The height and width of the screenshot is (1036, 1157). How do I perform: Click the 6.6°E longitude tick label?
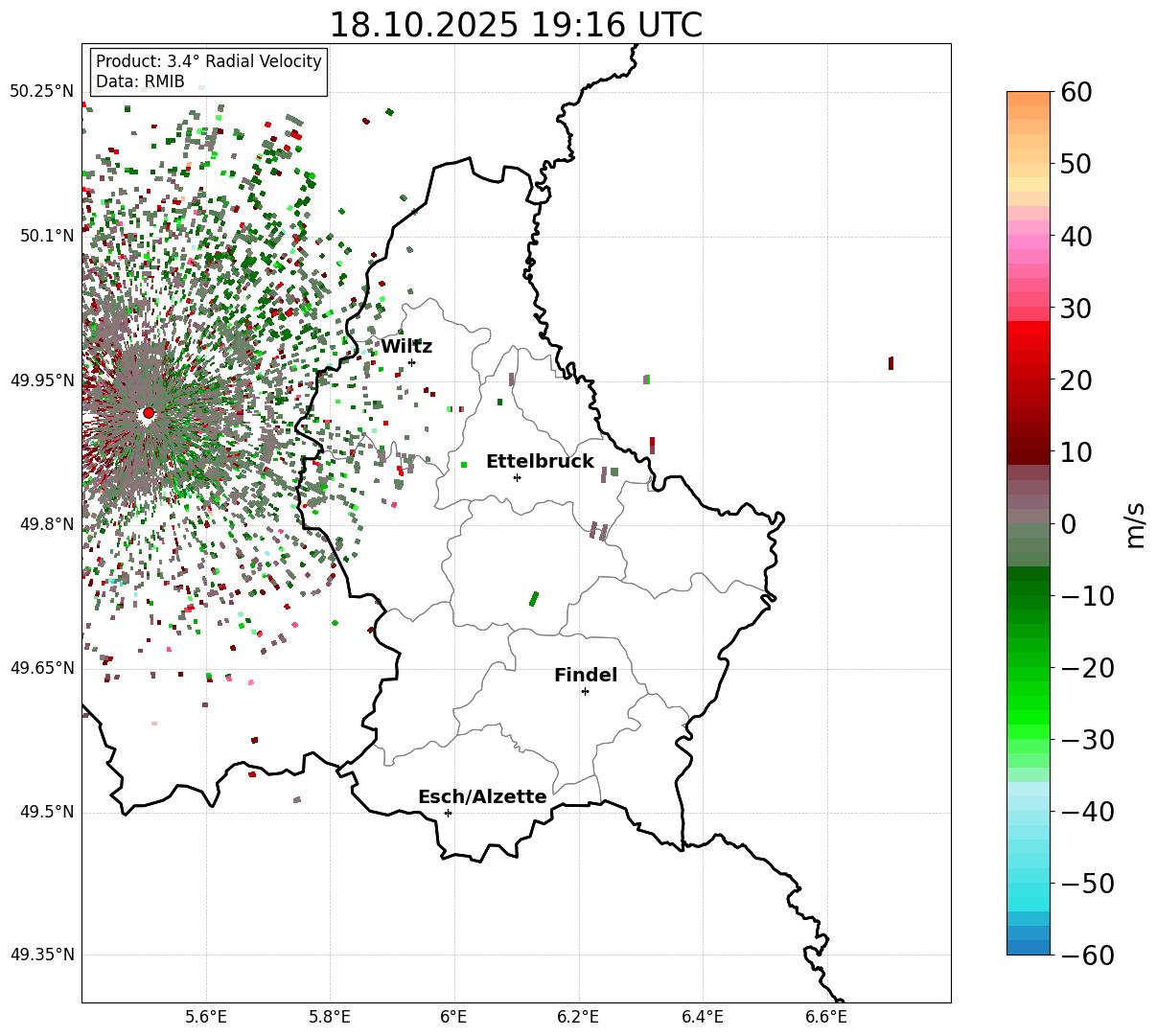point(825,1017)
